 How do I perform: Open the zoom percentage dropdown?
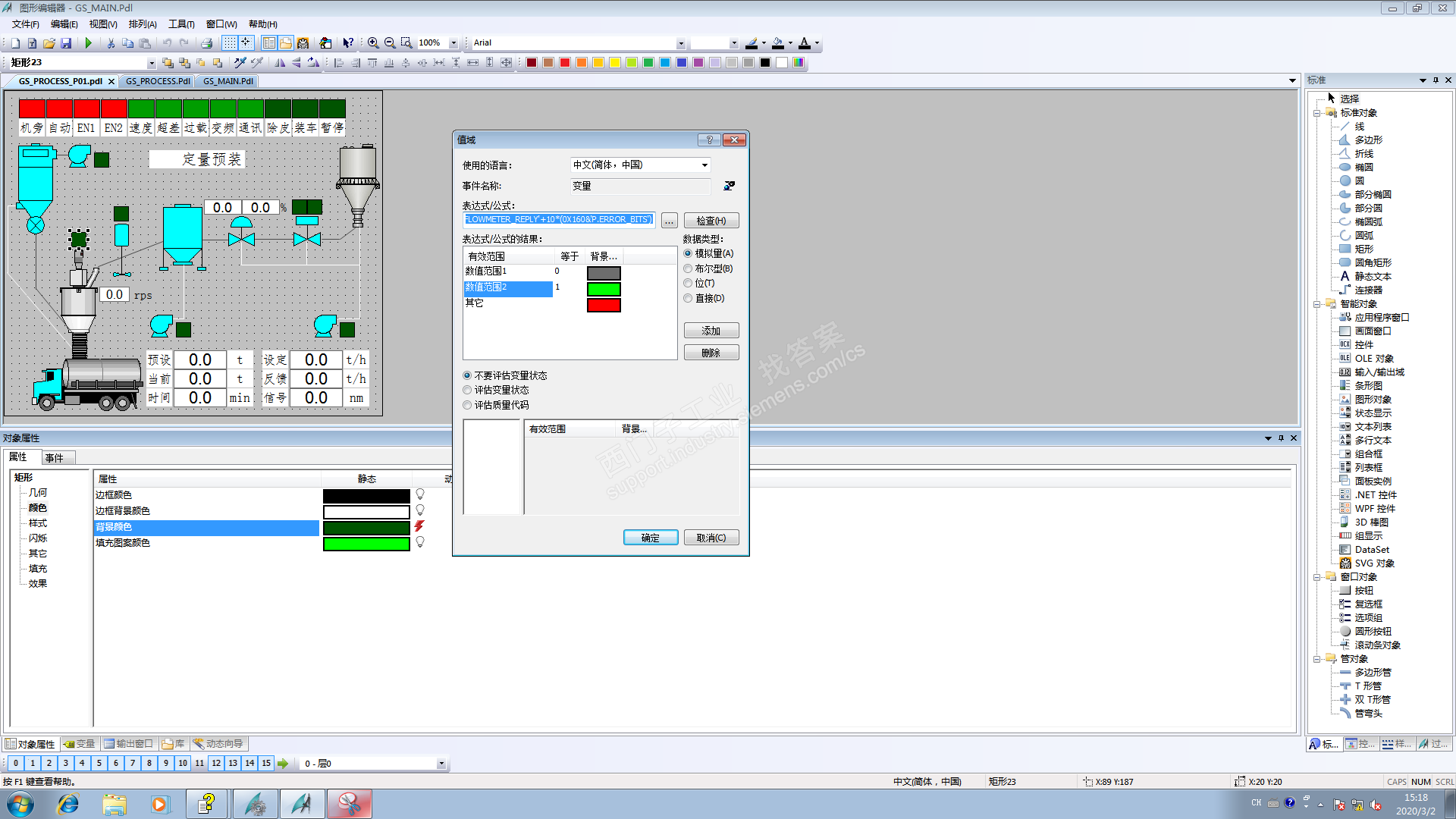tap(453, 43)
